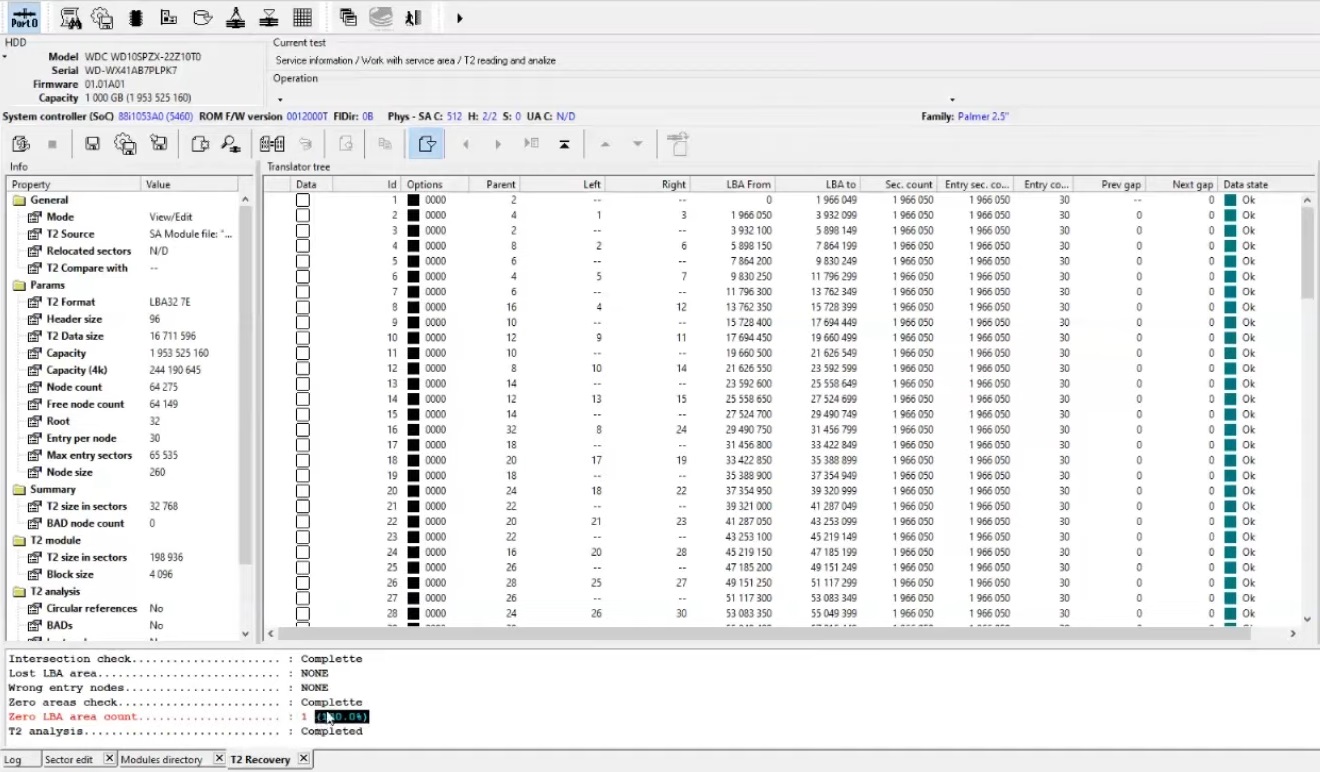Open the Operation dropdown arrow
The width and height of the screenshot is (1320, 772).
[x=280, y=99]
